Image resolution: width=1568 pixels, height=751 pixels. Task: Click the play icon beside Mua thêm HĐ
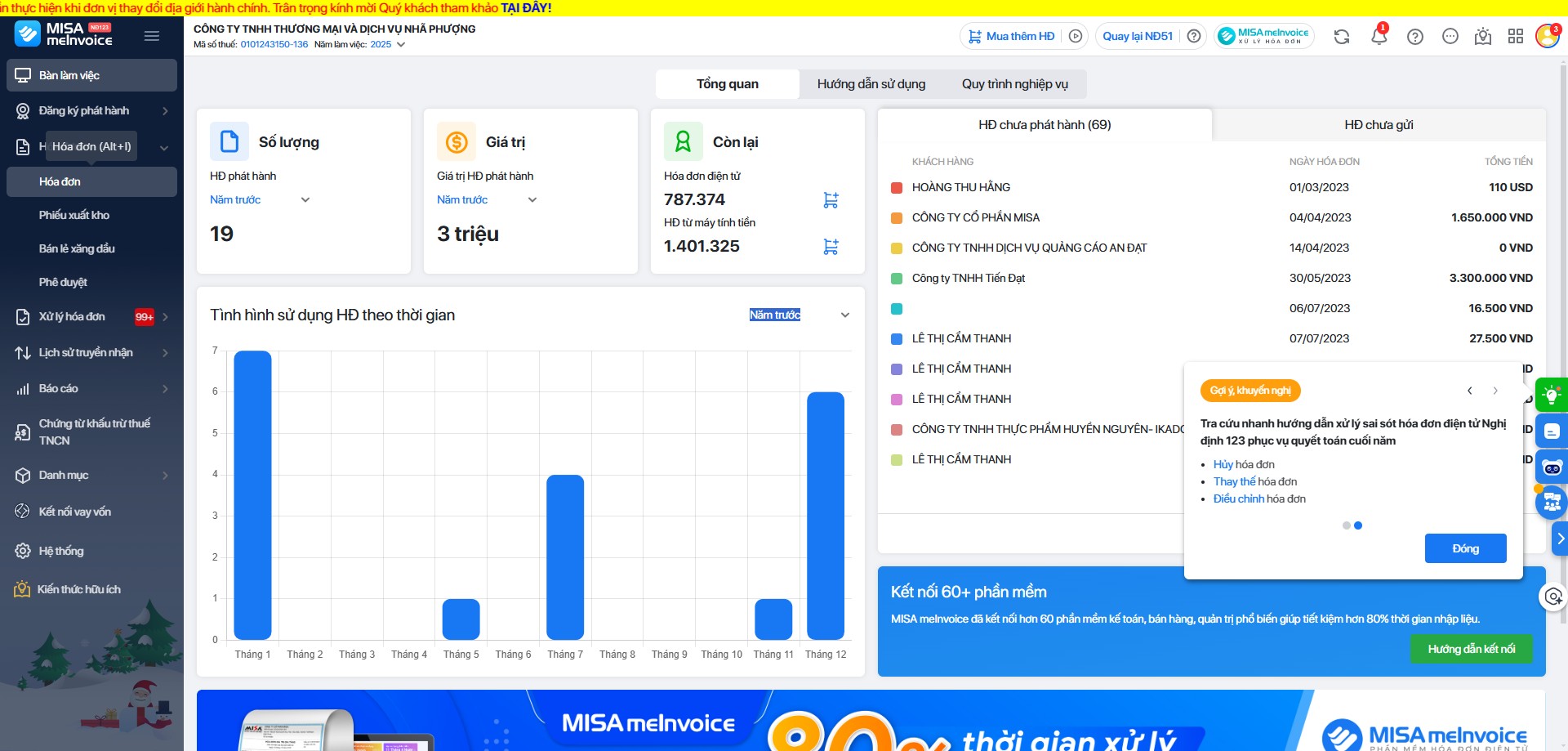1076,36
